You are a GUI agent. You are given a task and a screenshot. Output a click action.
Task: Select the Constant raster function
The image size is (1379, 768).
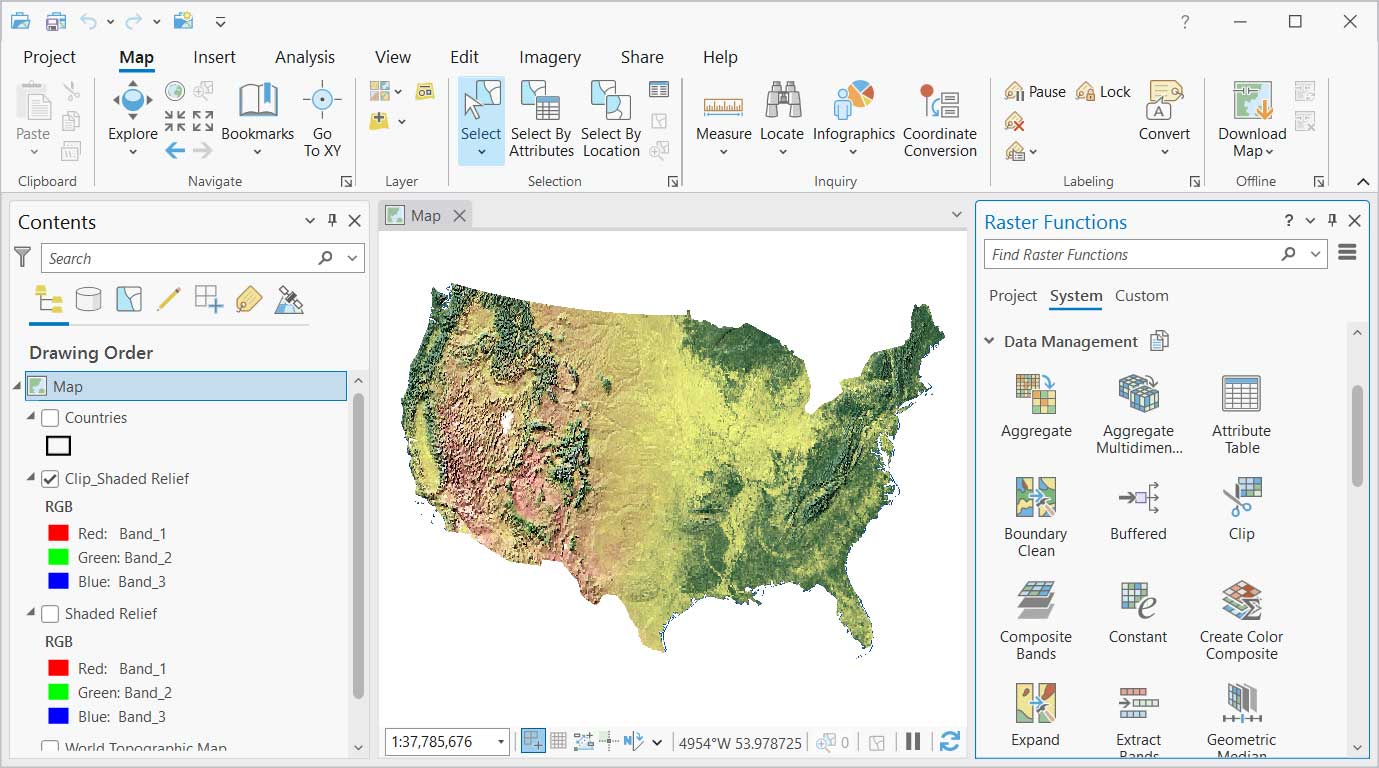1138,612
